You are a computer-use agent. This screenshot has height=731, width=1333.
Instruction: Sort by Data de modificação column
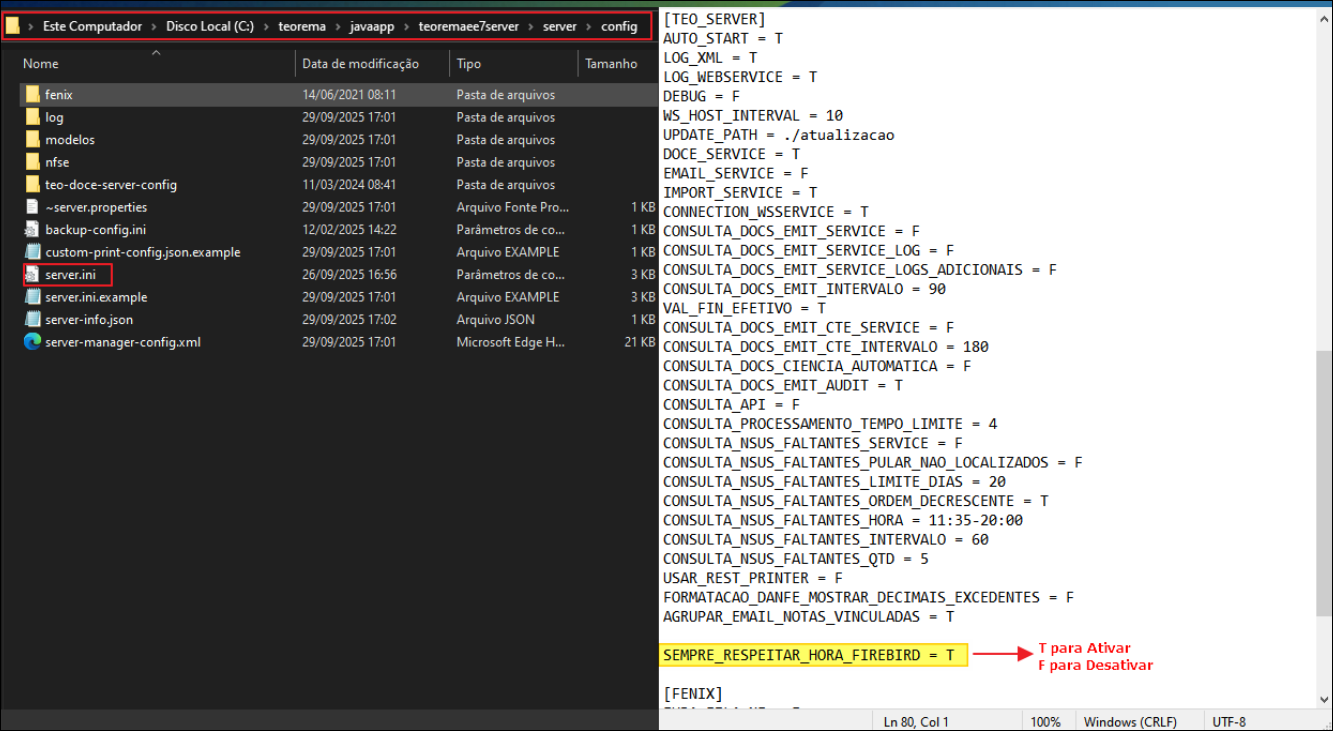coord(360,64)
